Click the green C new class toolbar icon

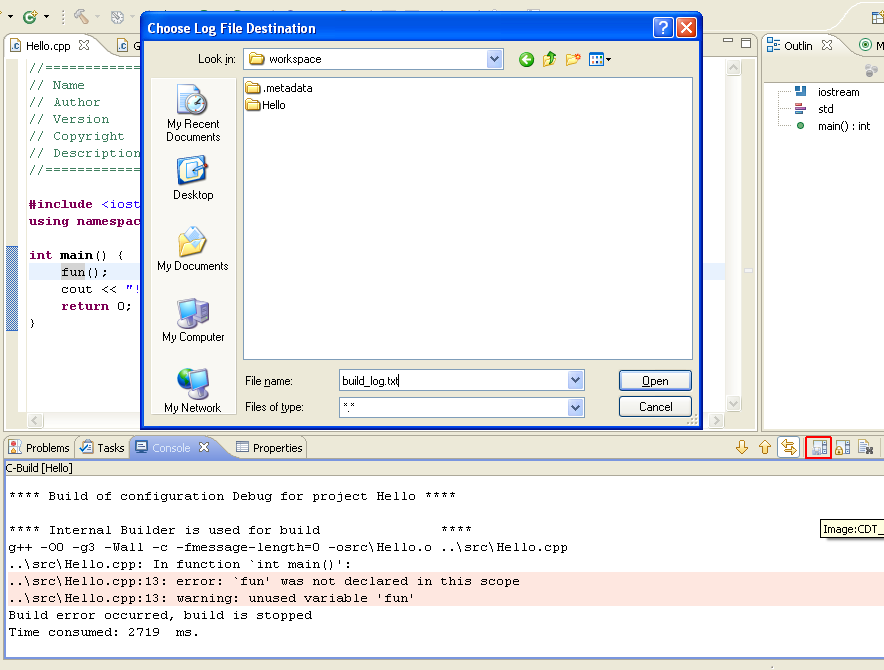(30, 17)
